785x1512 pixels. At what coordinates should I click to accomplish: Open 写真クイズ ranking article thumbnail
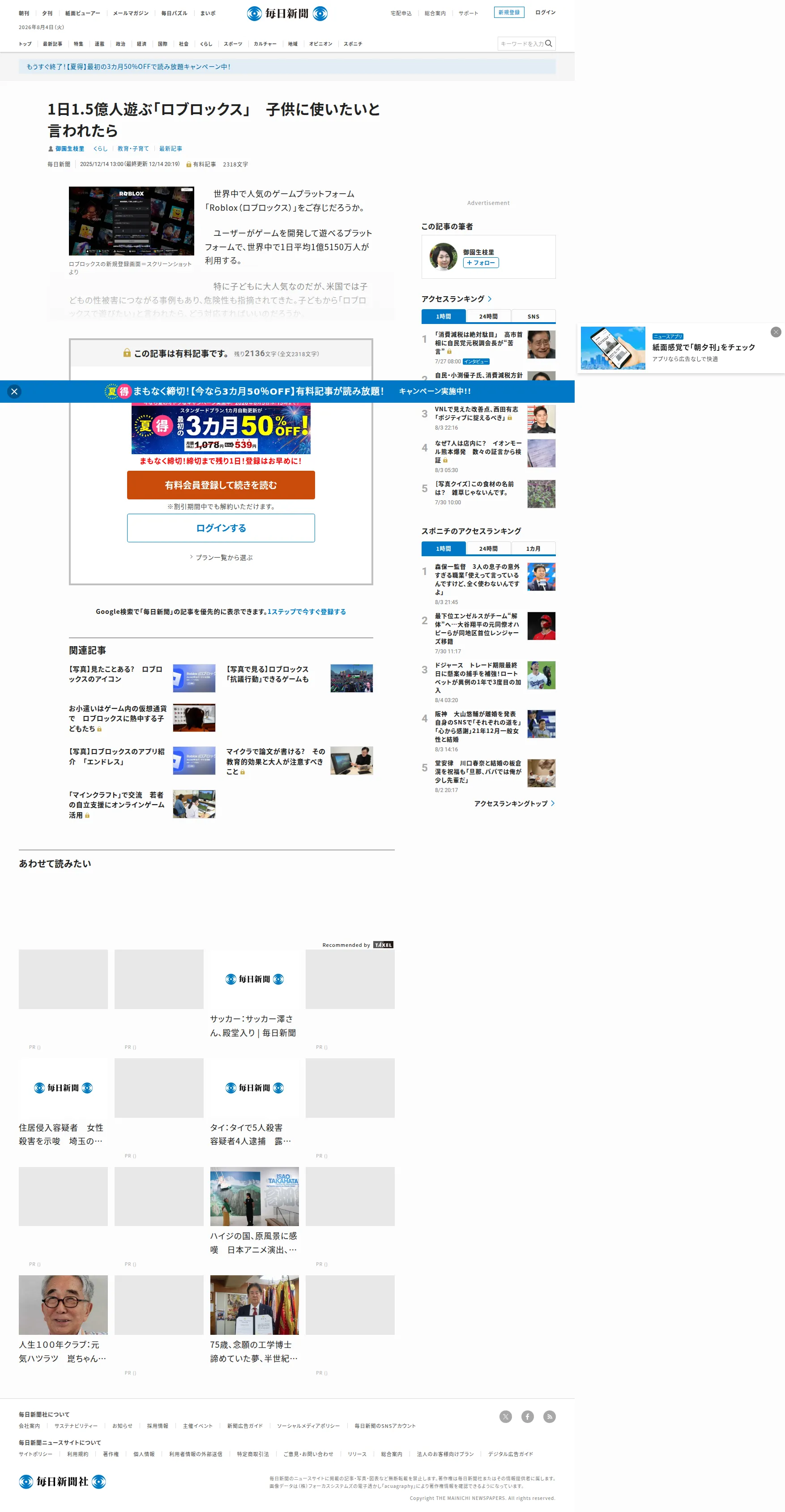point(542,494)
